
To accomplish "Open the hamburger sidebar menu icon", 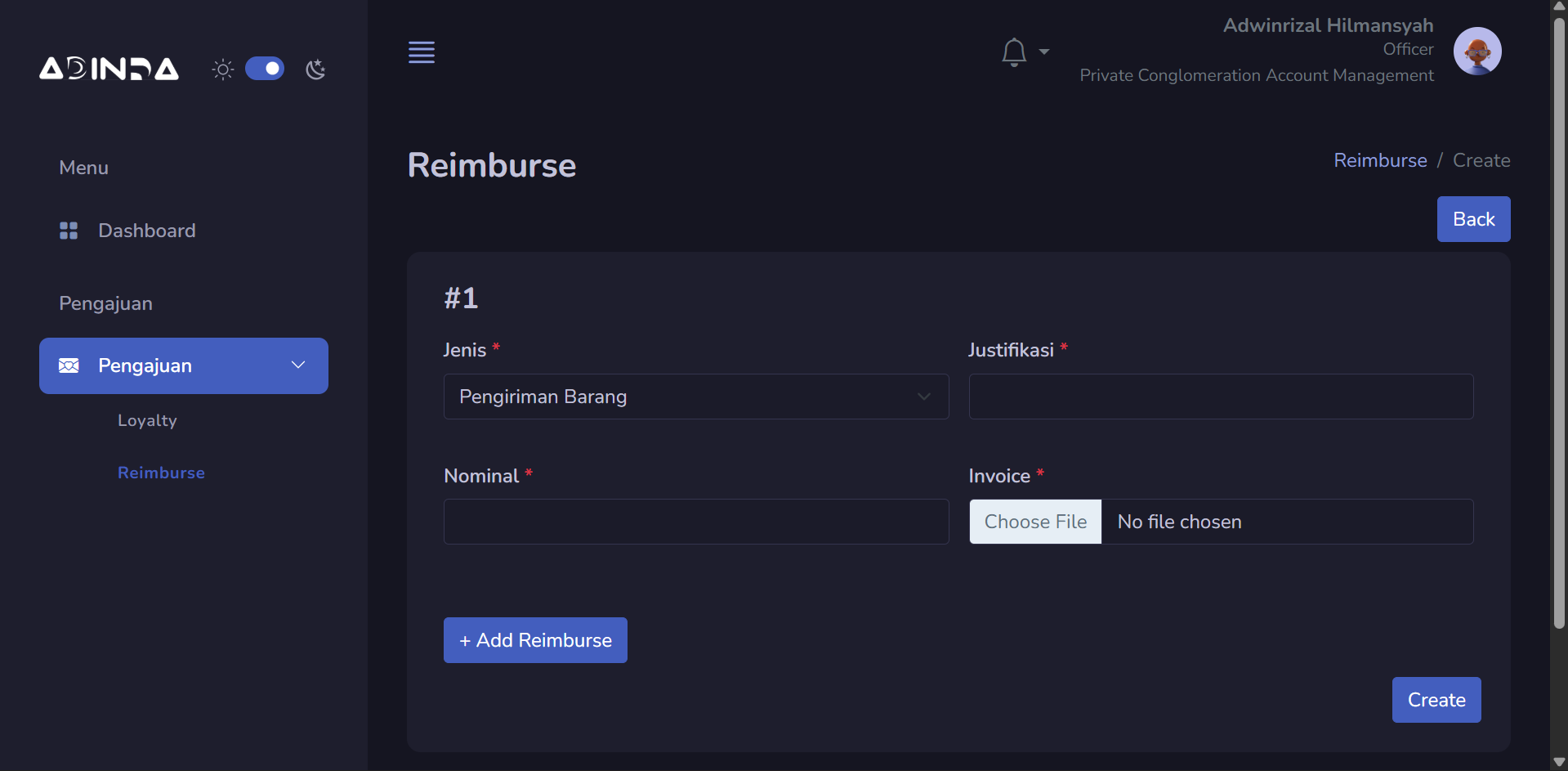I will click(422, 52).
